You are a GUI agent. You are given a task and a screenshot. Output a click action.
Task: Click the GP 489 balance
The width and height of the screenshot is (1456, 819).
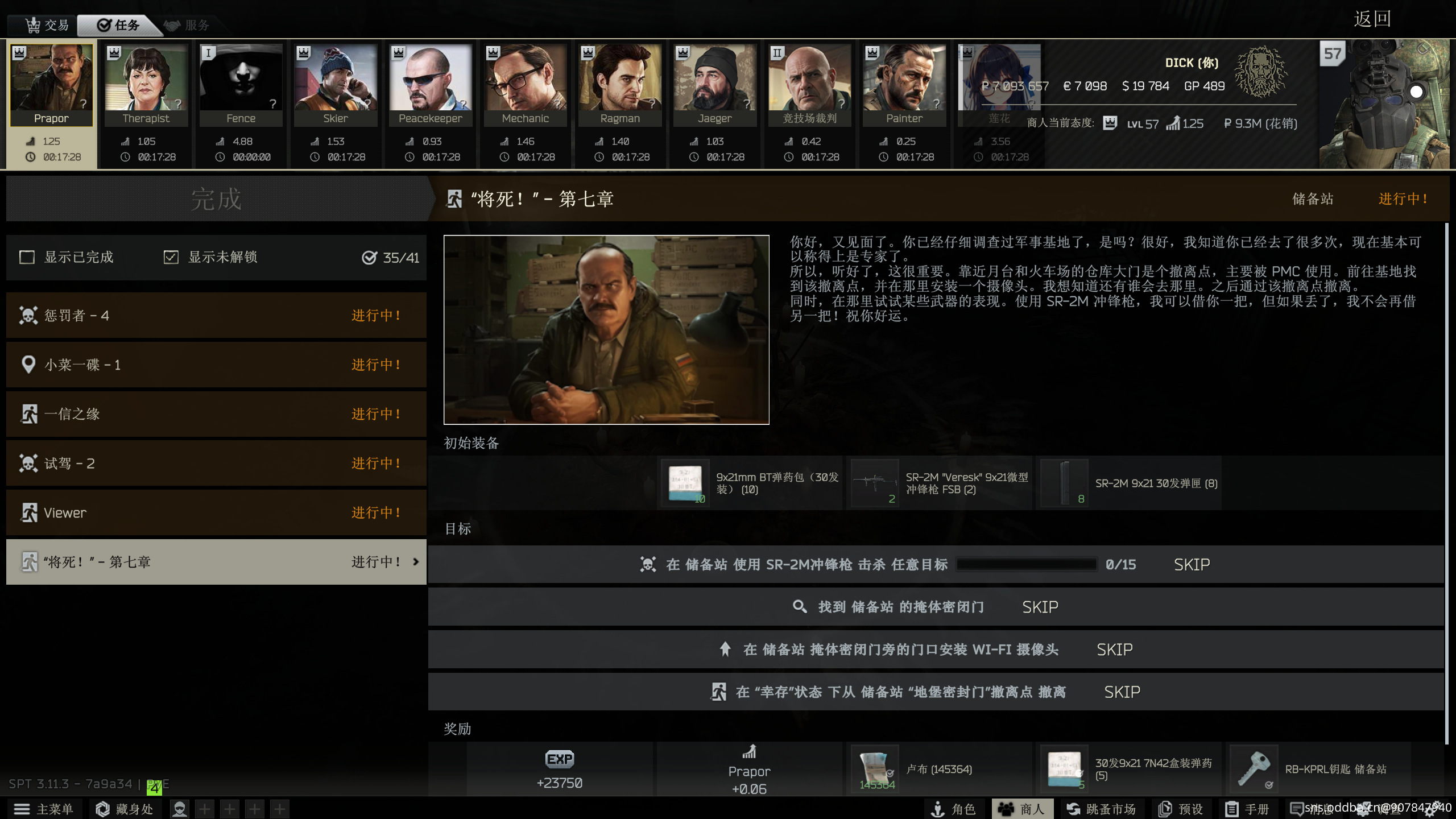click(1205, 86)
